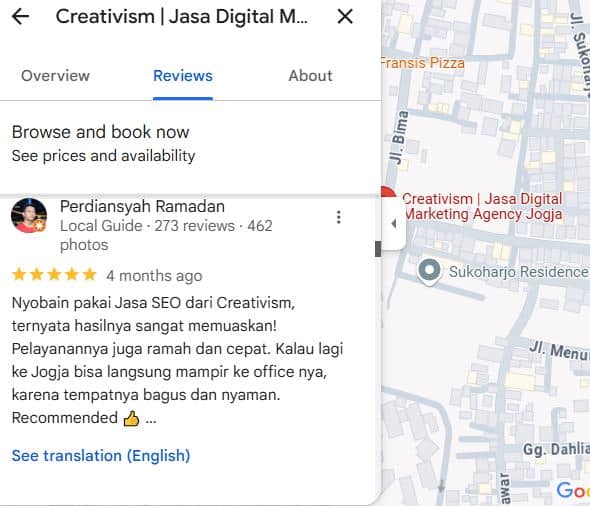Click the '4 months ago' timestamp
The image size is (590, 506).
pyautogui.click(x=154, y=276)
